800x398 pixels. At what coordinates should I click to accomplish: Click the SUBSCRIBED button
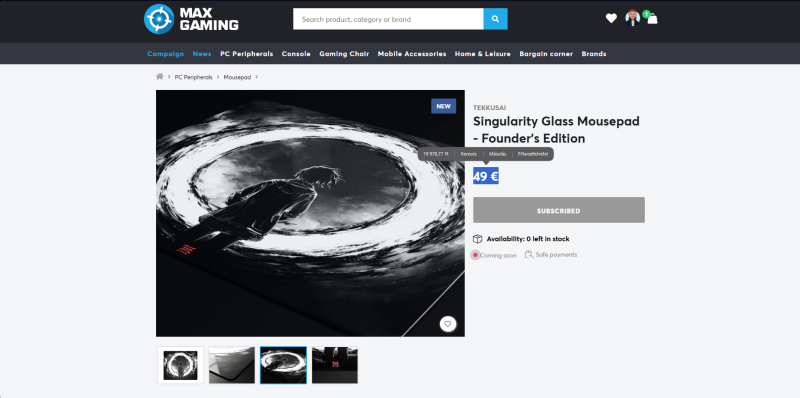click(x=559, y=210)
